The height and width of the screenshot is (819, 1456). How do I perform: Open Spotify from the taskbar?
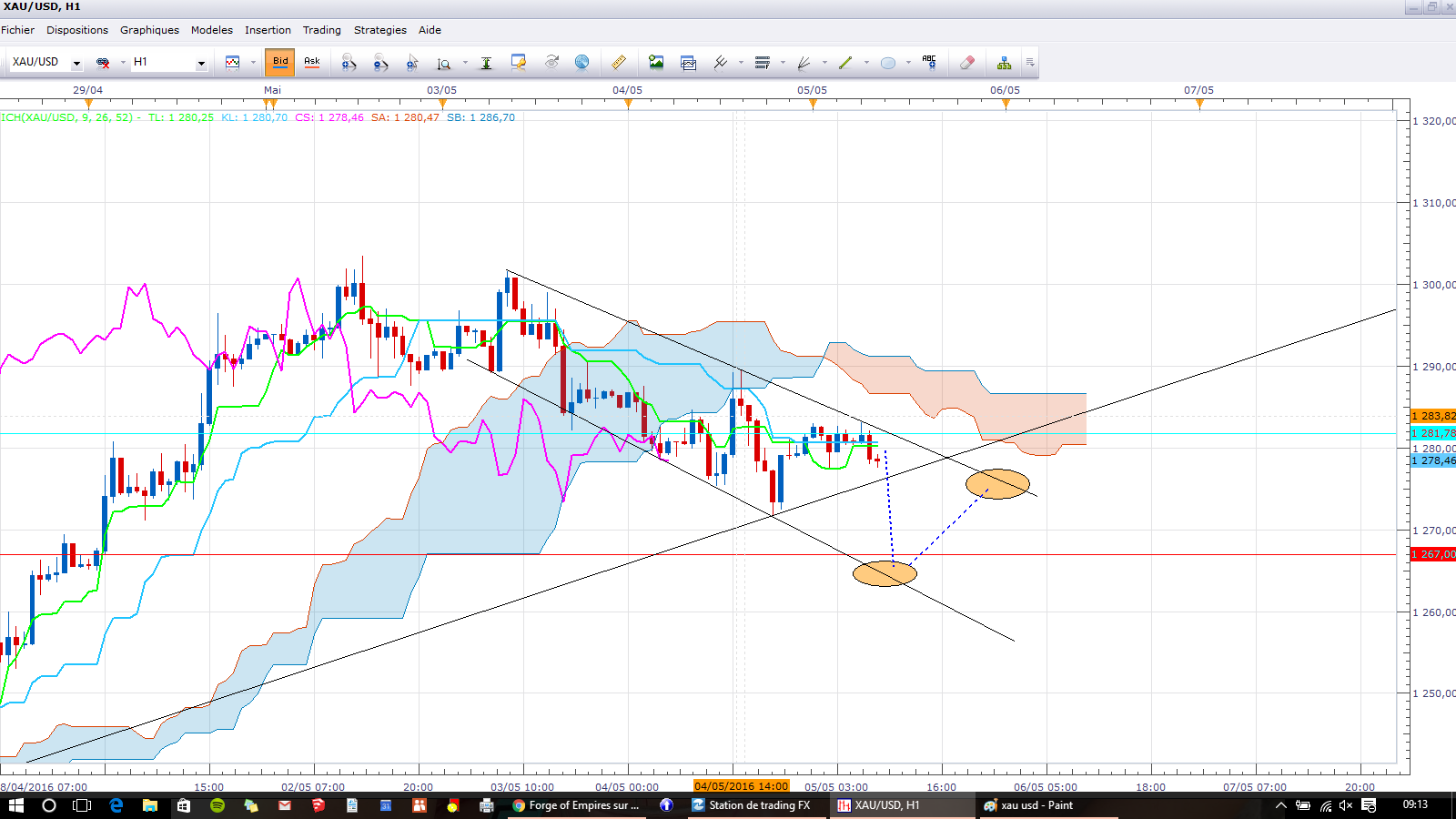pos(217,805)
